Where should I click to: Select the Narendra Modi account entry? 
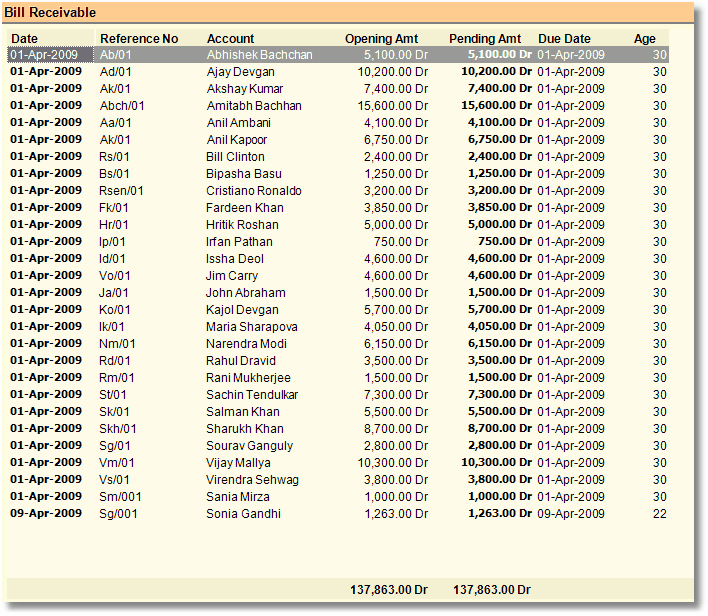click(246, 344)
